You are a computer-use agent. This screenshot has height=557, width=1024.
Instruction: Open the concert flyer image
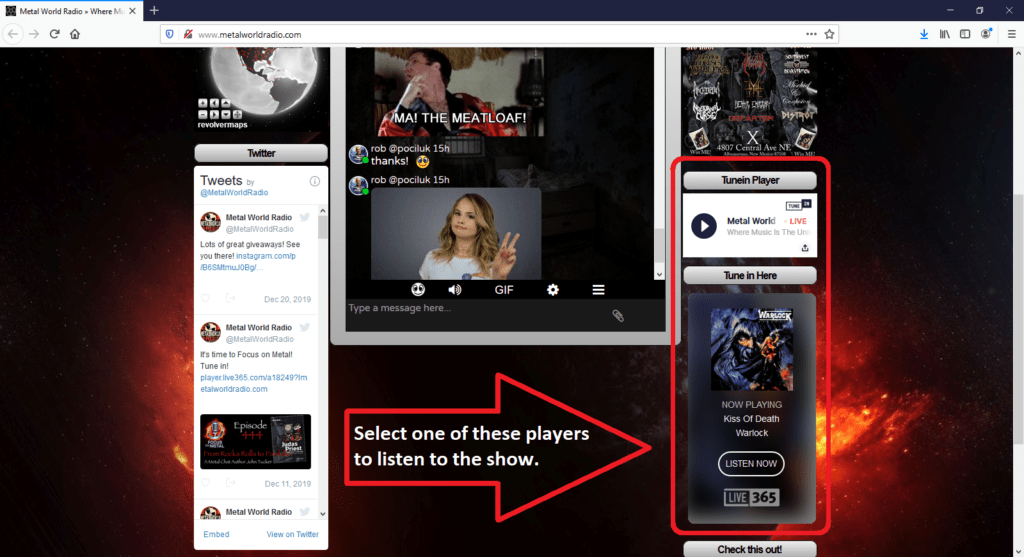tap(749, 101)
